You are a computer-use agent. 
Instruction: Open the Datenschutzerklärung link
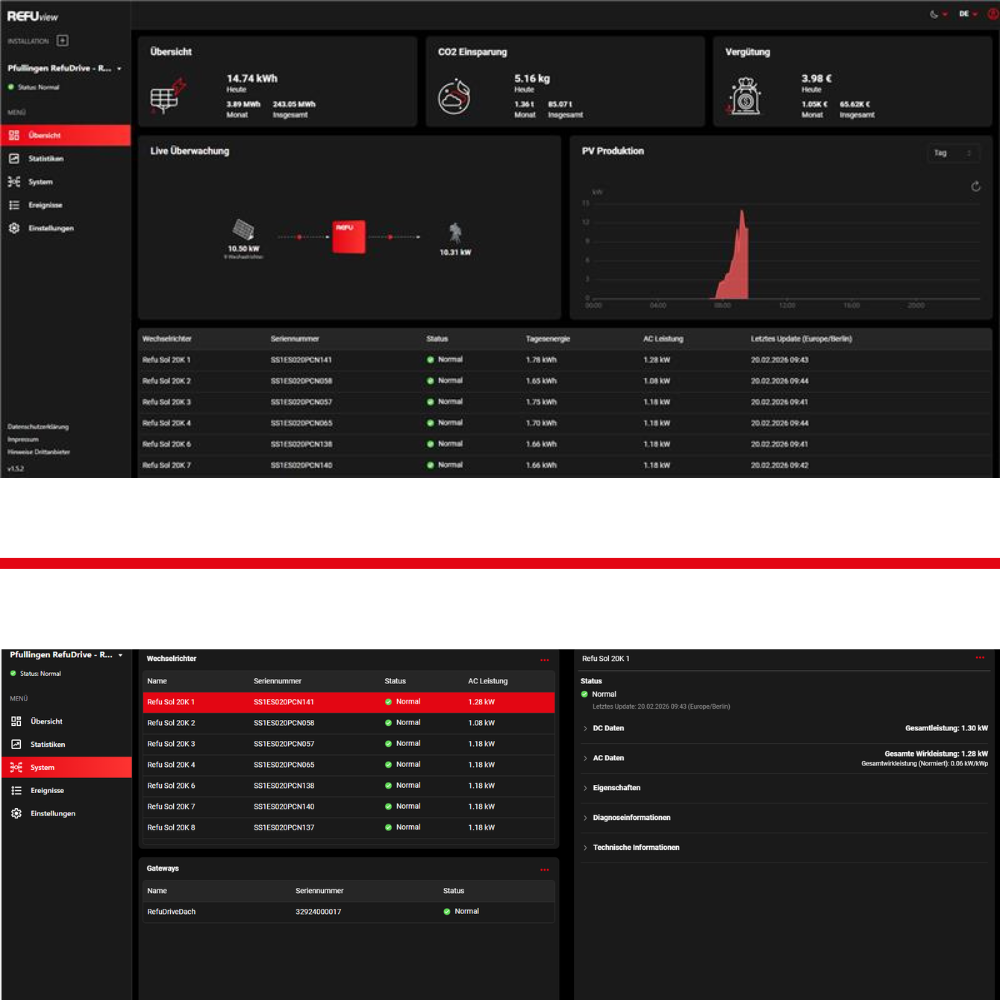[38, 427]
